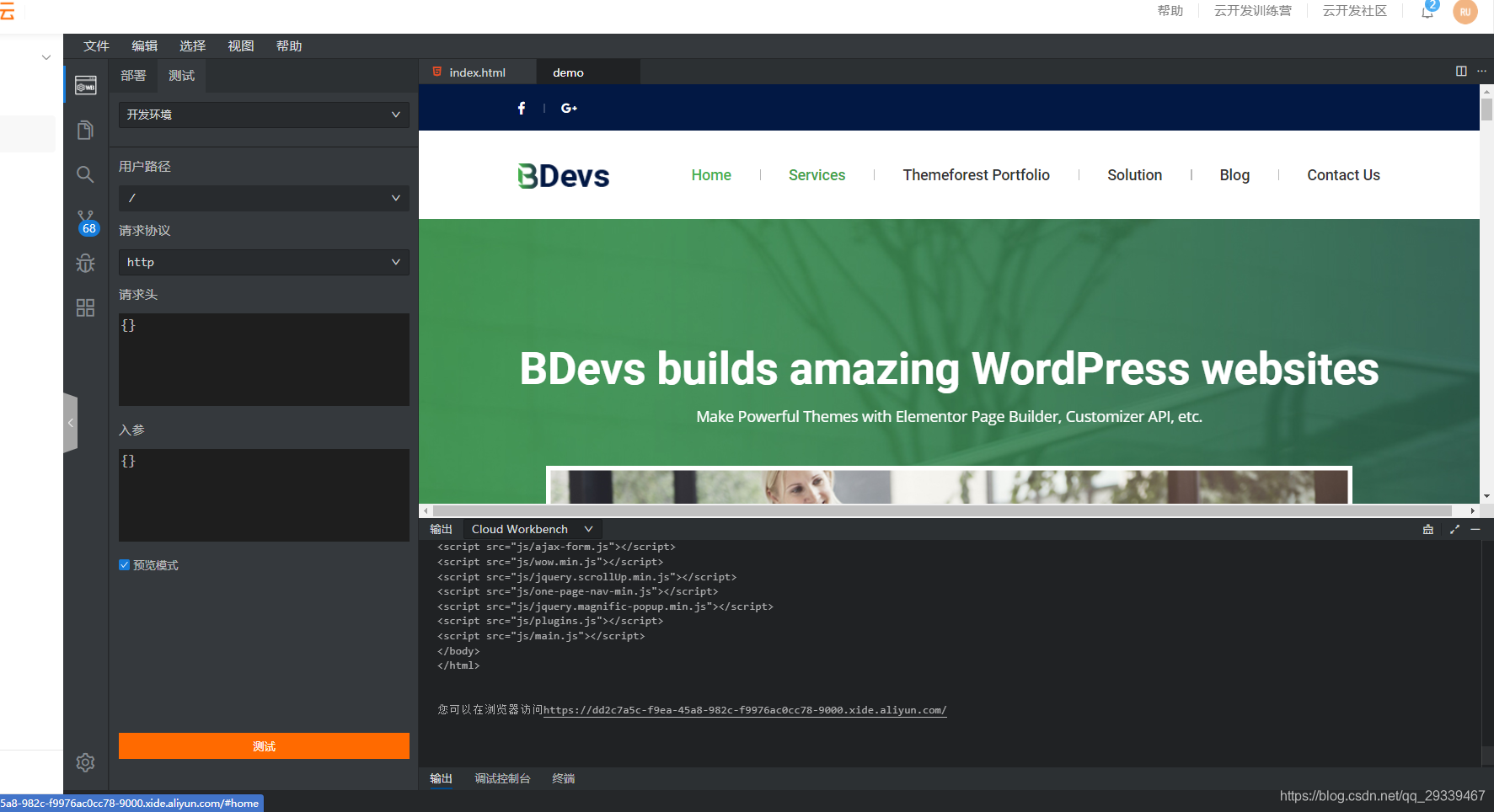Open the 视图 menu

click(241, 46)
